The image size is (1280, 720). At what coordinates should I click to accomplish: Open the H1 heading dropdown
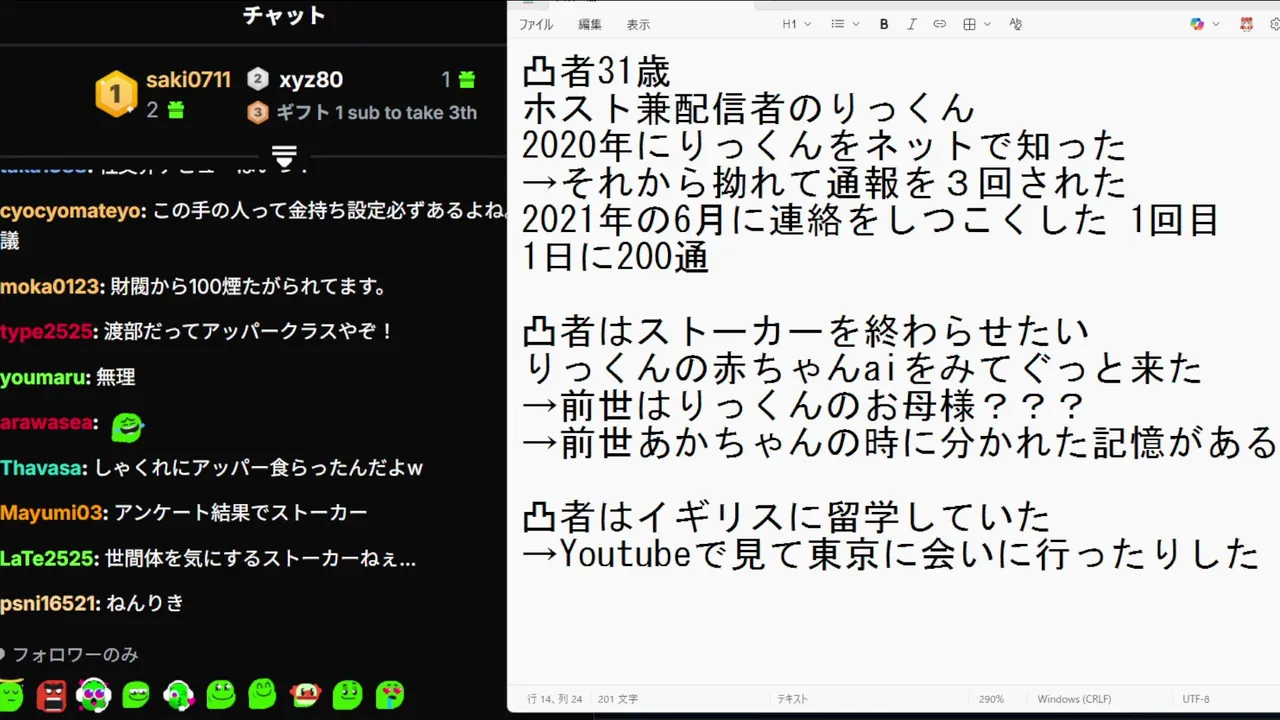[x=796, y=24]
